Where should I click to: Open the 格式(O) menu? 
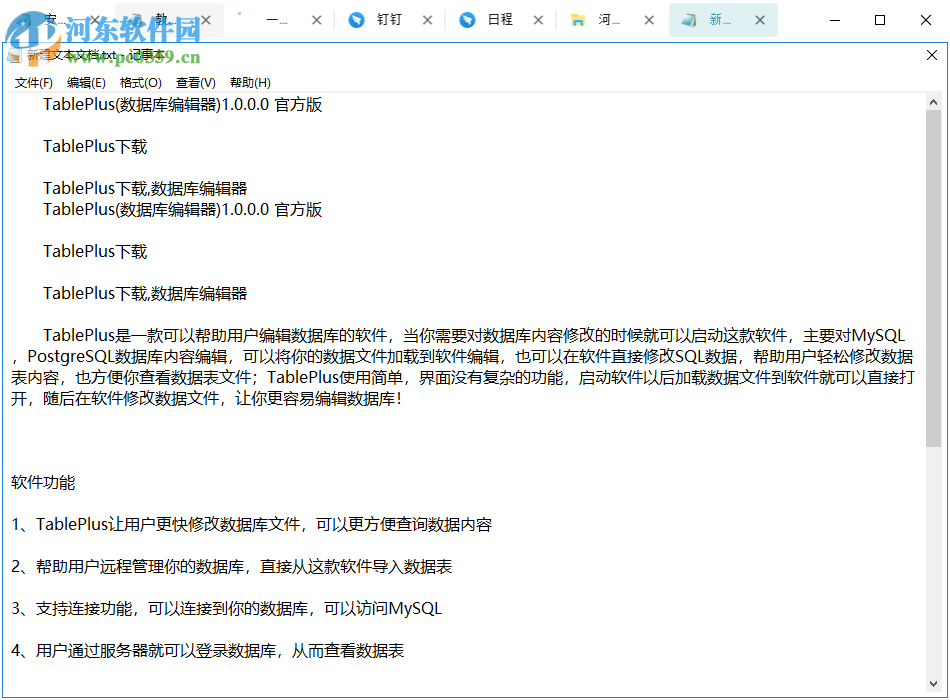click(x=141, y=82)
